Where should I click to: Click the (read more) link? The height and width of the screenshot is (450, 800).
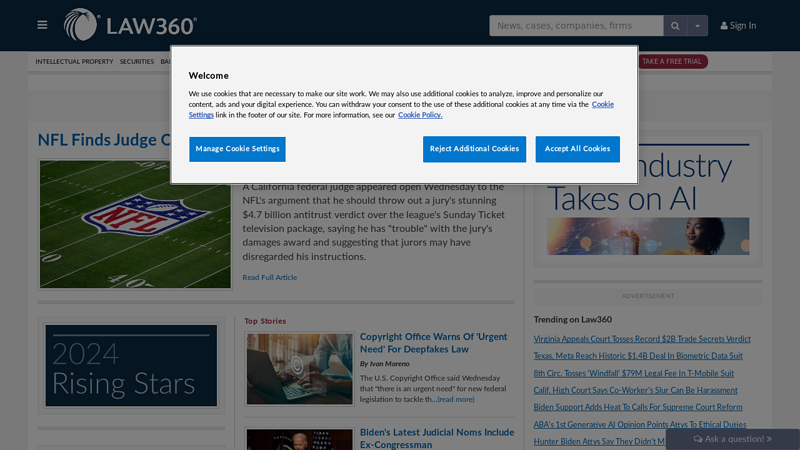(x=456, y=399)
